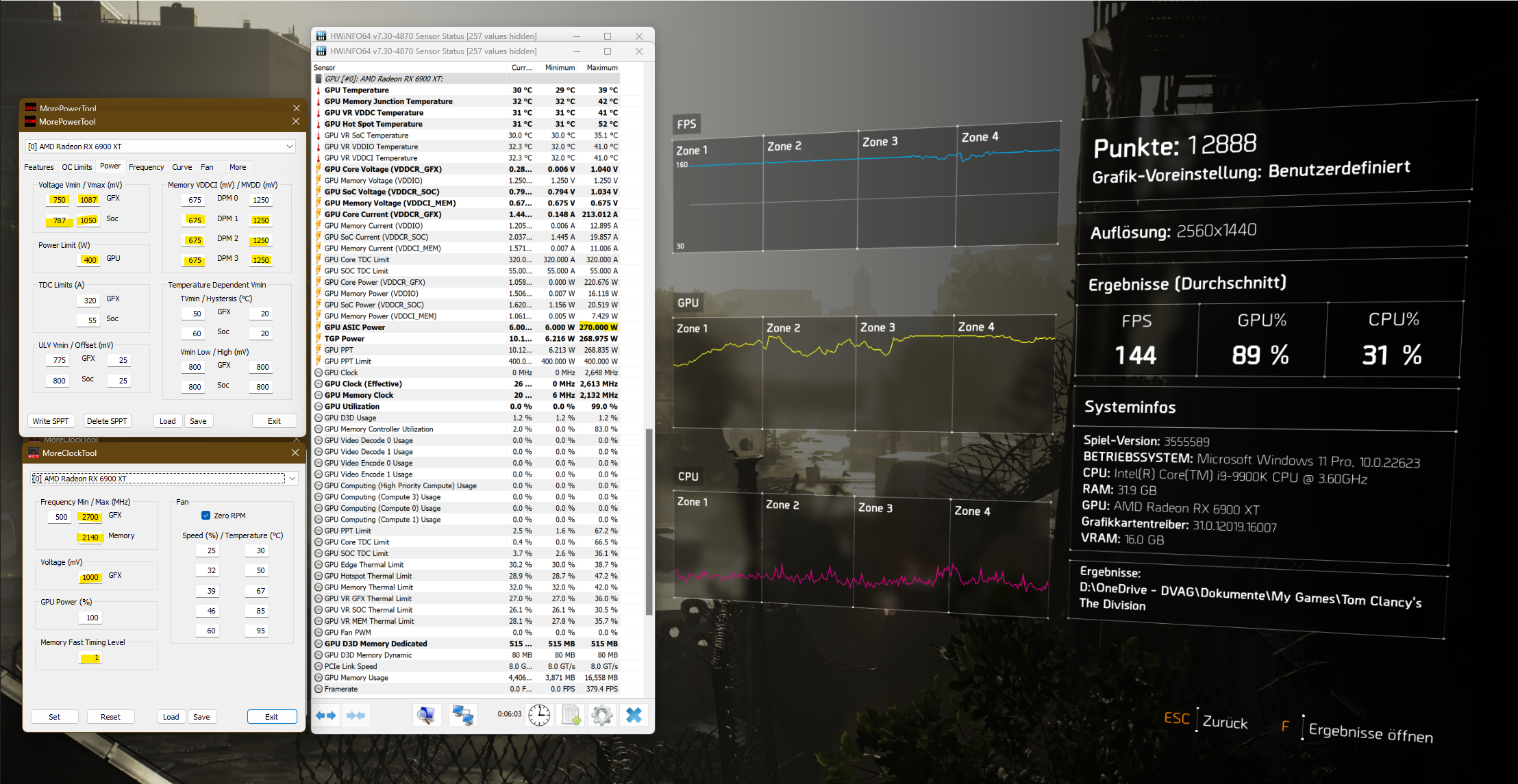Click the HWiNFO sensor list vertical scrollbar
This screenshot has width=1518, height=784.
[x=649, y=520]
